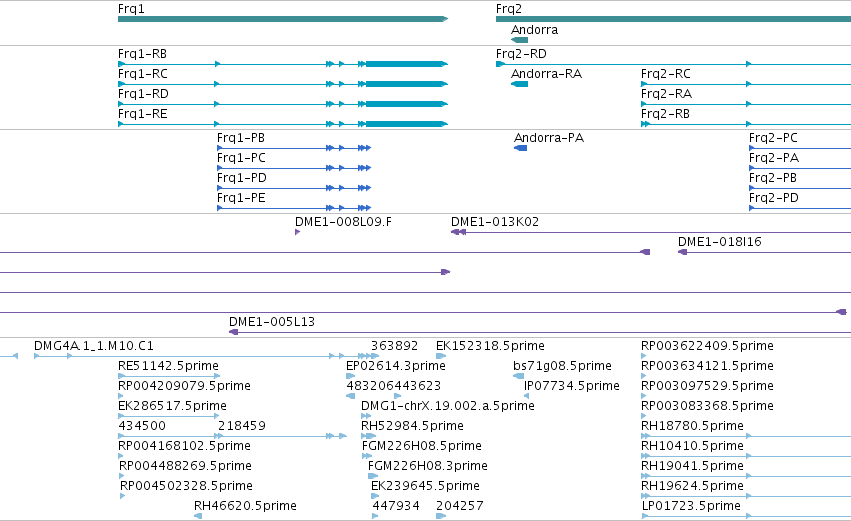Screen dimensions: 851x521
Task: Select the 363892 feature label
Action: [395, 346]
